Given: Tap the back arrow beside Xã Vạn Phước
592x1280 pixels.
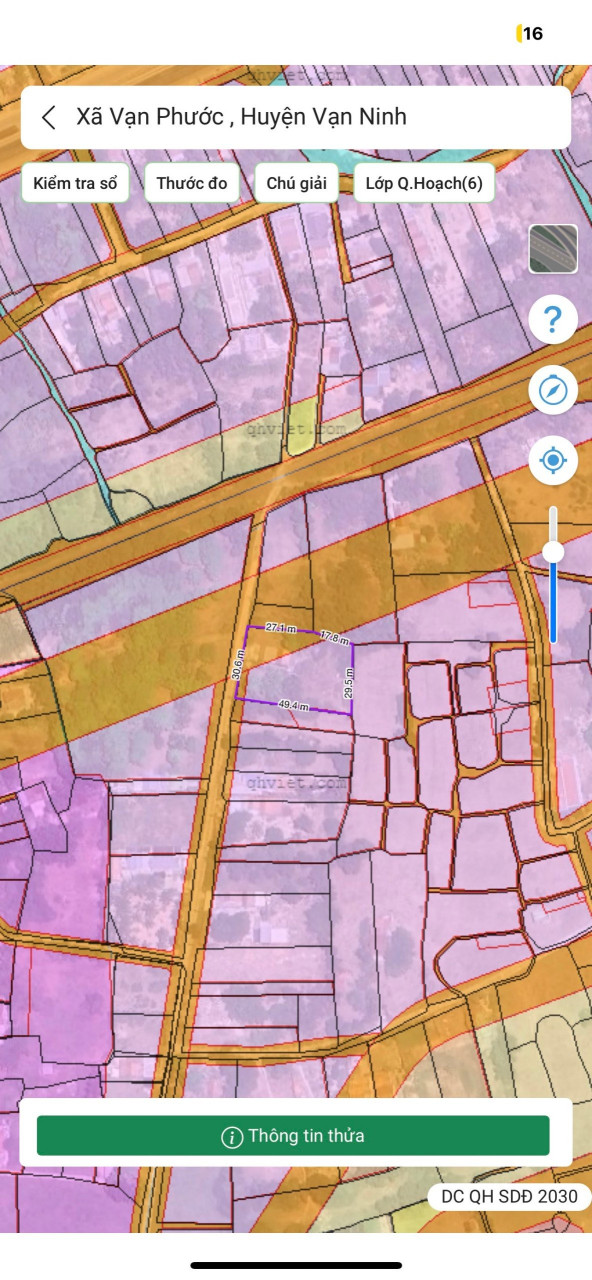Looking at the screenshot, I should click(48, 117).
